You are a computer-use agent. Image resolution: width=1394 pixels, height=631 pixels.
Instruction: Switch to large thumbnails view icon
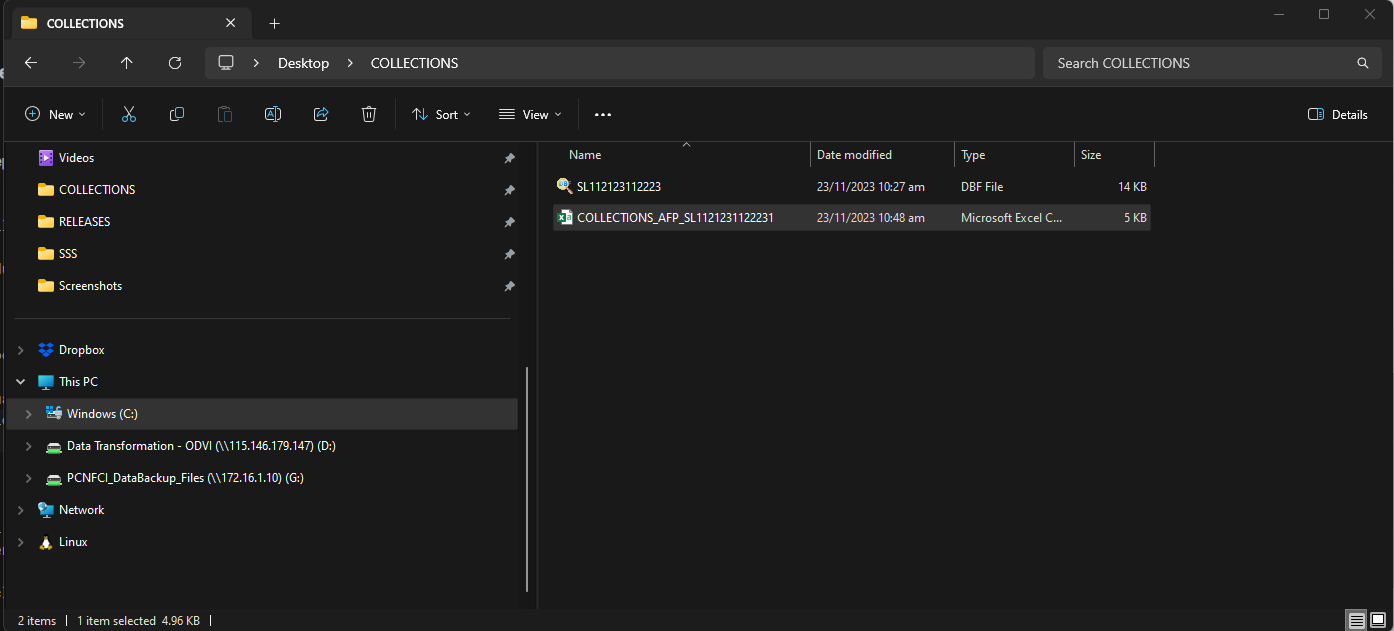pyautogui.click(x=1377, y=621)
